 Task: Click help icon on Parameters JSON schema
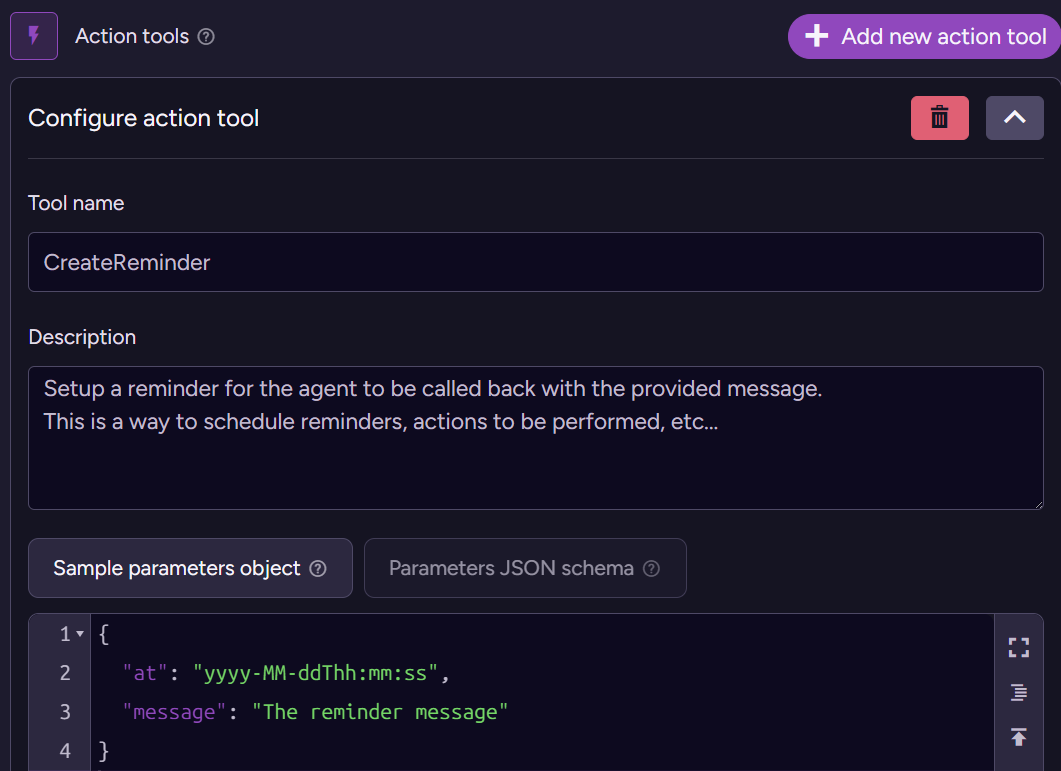(x=651, y=569)
